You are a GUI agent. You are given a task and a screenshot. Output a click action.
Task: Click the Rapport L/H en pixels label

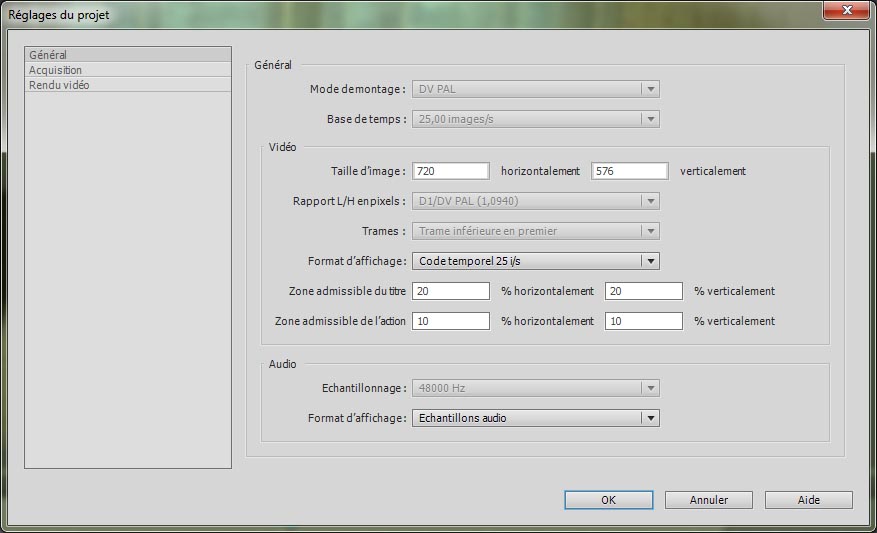(x=350, y=201)
